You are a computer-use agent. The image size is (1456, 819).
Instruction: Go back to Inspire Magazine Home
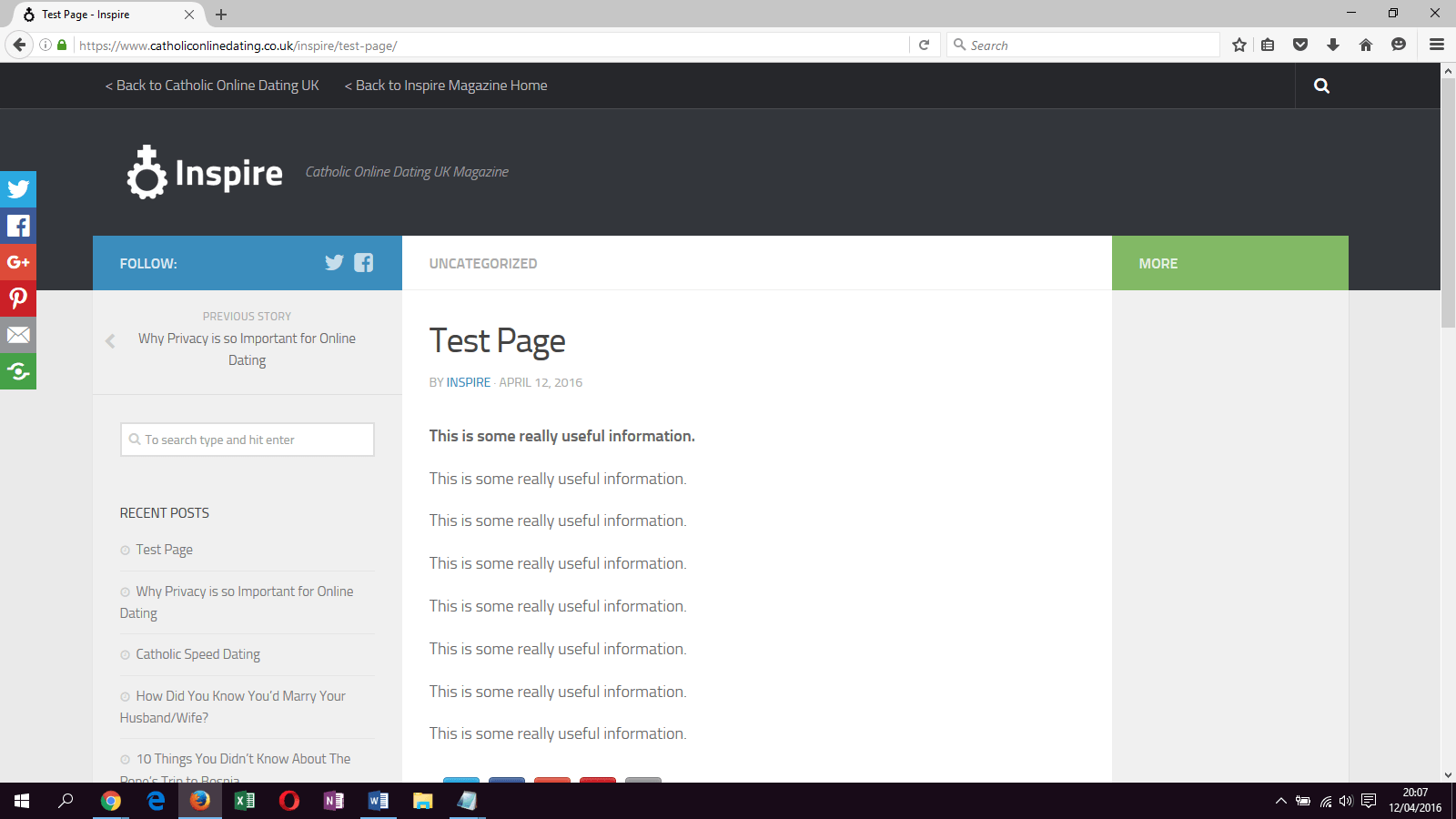click(446, 86)
